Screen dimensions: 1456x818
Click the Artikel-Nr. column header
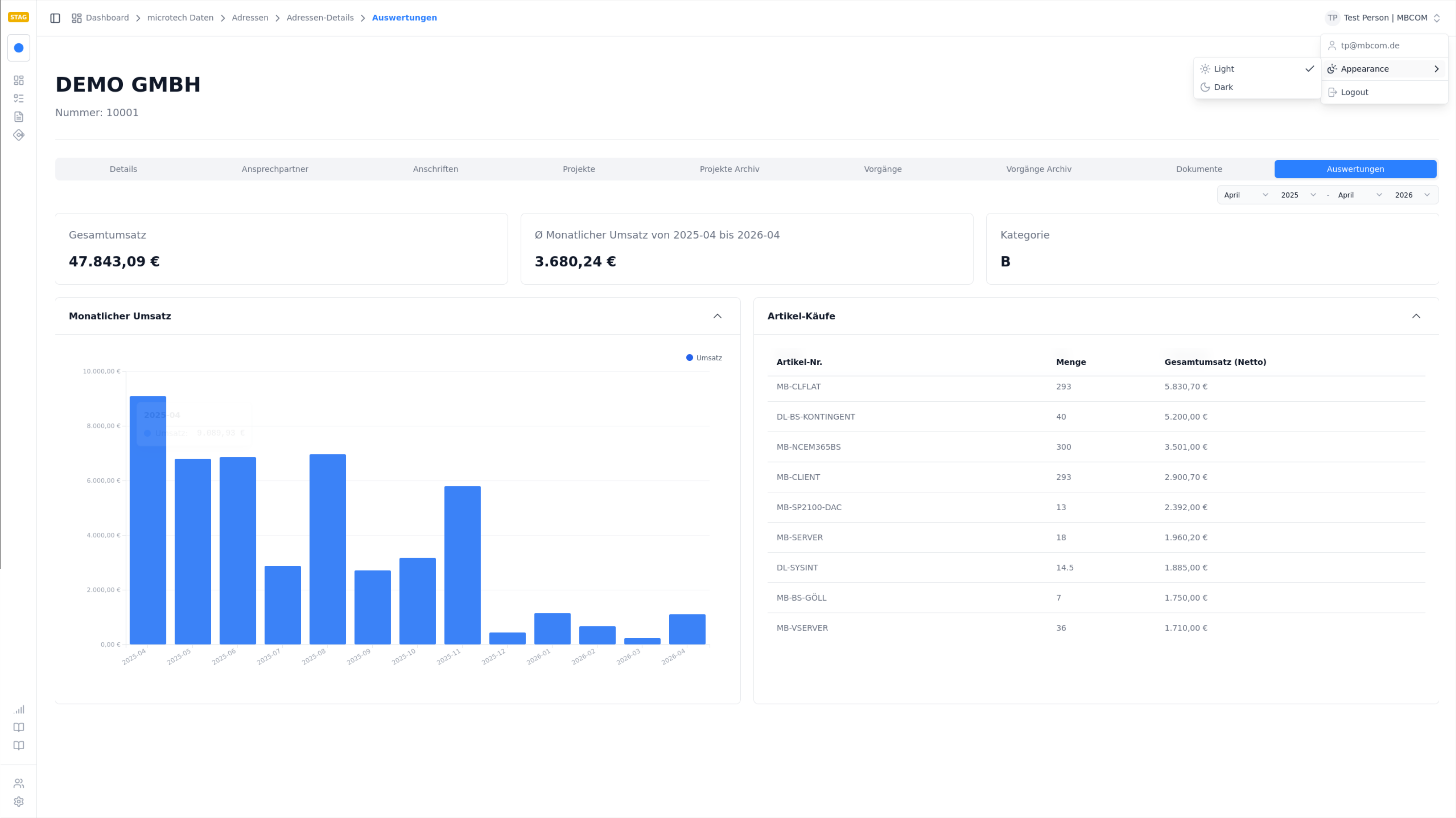799,362
